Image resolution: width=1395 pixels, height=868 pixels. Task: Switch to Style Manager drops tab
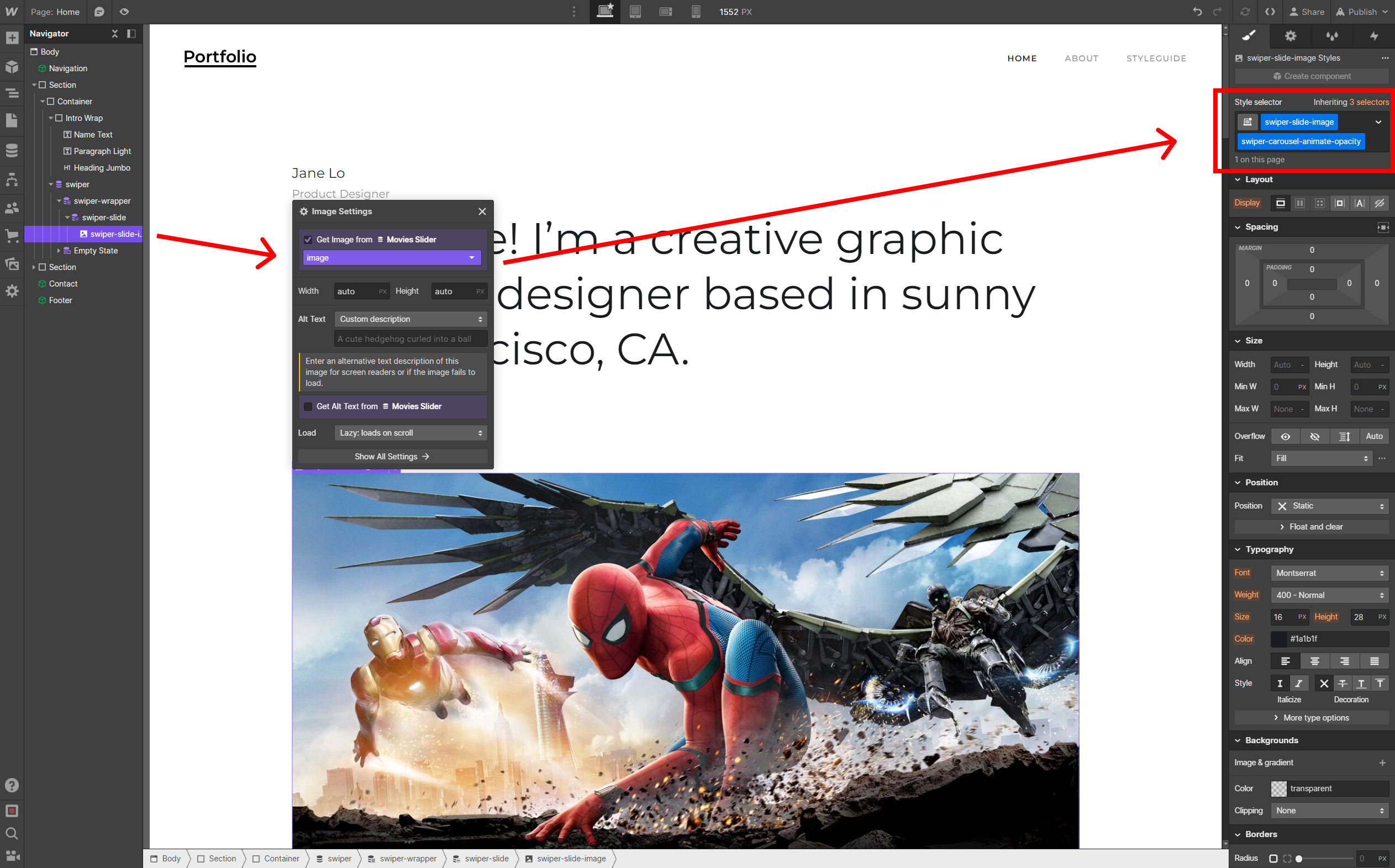(1333, 35)
